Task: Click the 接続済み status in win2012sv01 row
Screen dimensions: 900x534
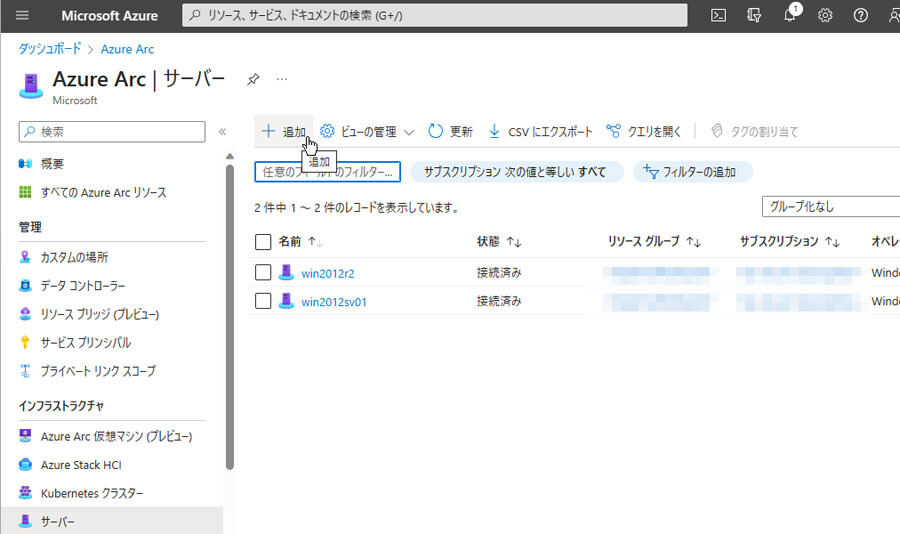Action: pos(499,301)
